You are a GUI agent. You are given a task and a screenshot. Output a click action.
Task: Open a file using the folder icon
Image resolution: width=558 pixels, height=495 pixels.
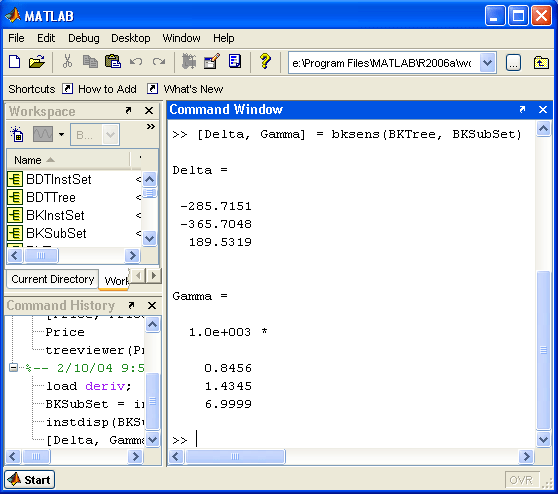pyautogui.click(x=37, y=62)
